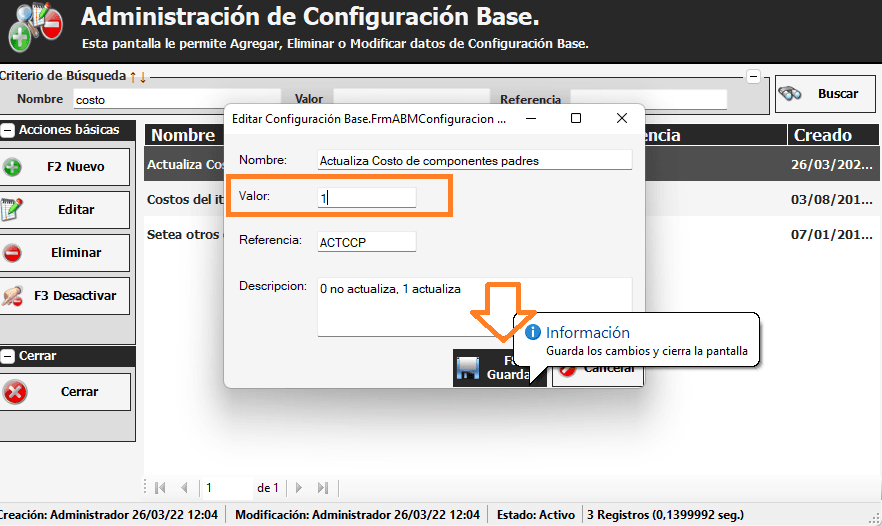Collapse the Cerrar section panel
Screen dimensions: 882x526
click(7, 356)
